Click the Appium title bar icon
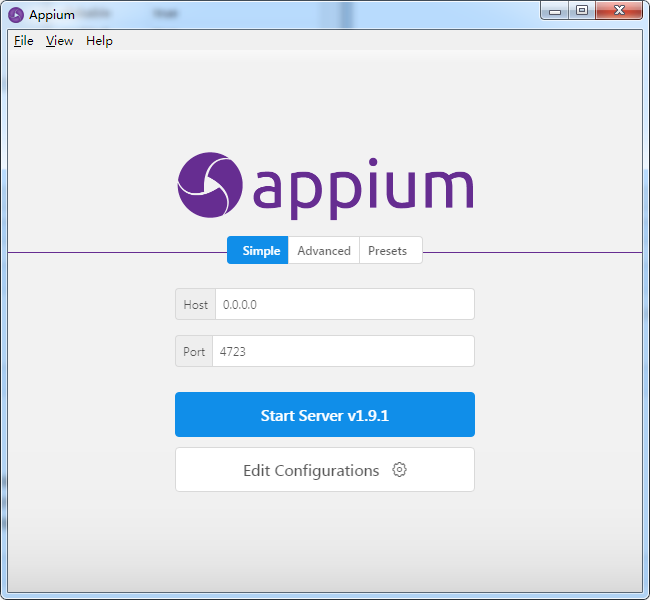Viewport: 650px width, 600px height. (x=16, y=15)
